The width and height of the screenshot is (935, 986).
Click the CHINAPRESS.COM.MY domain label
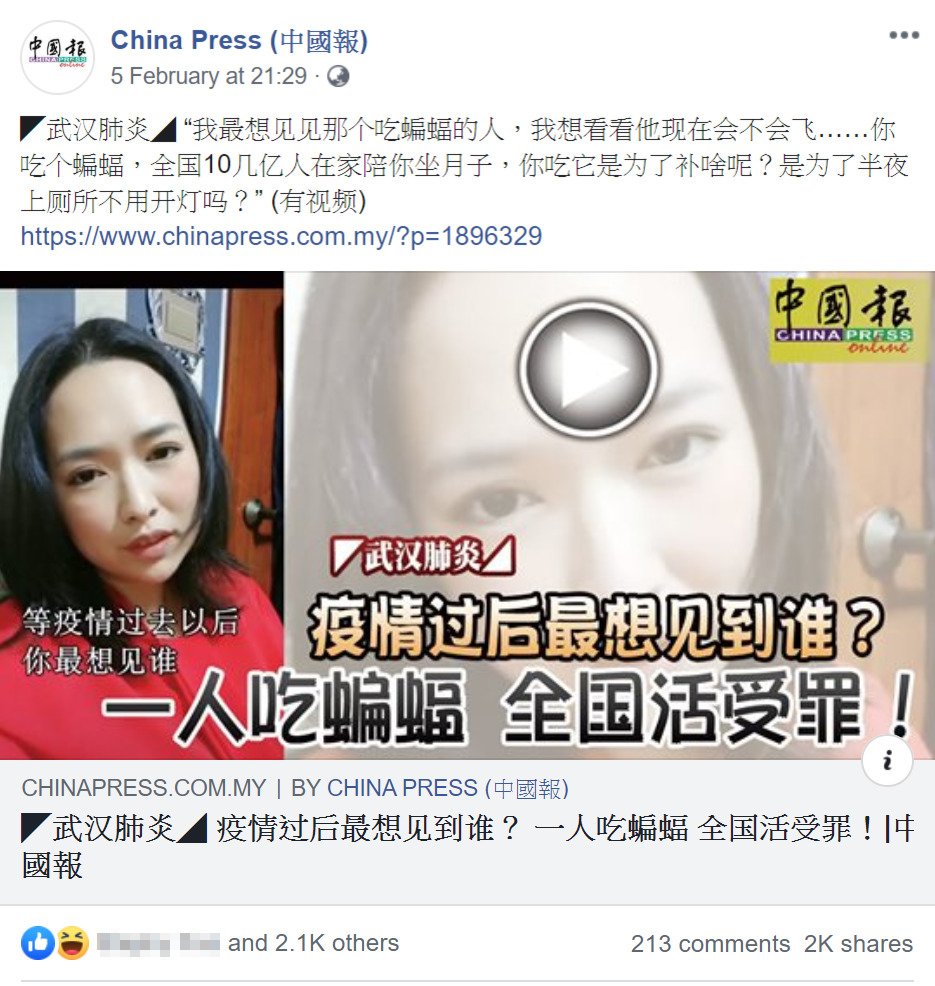point(144,789)
